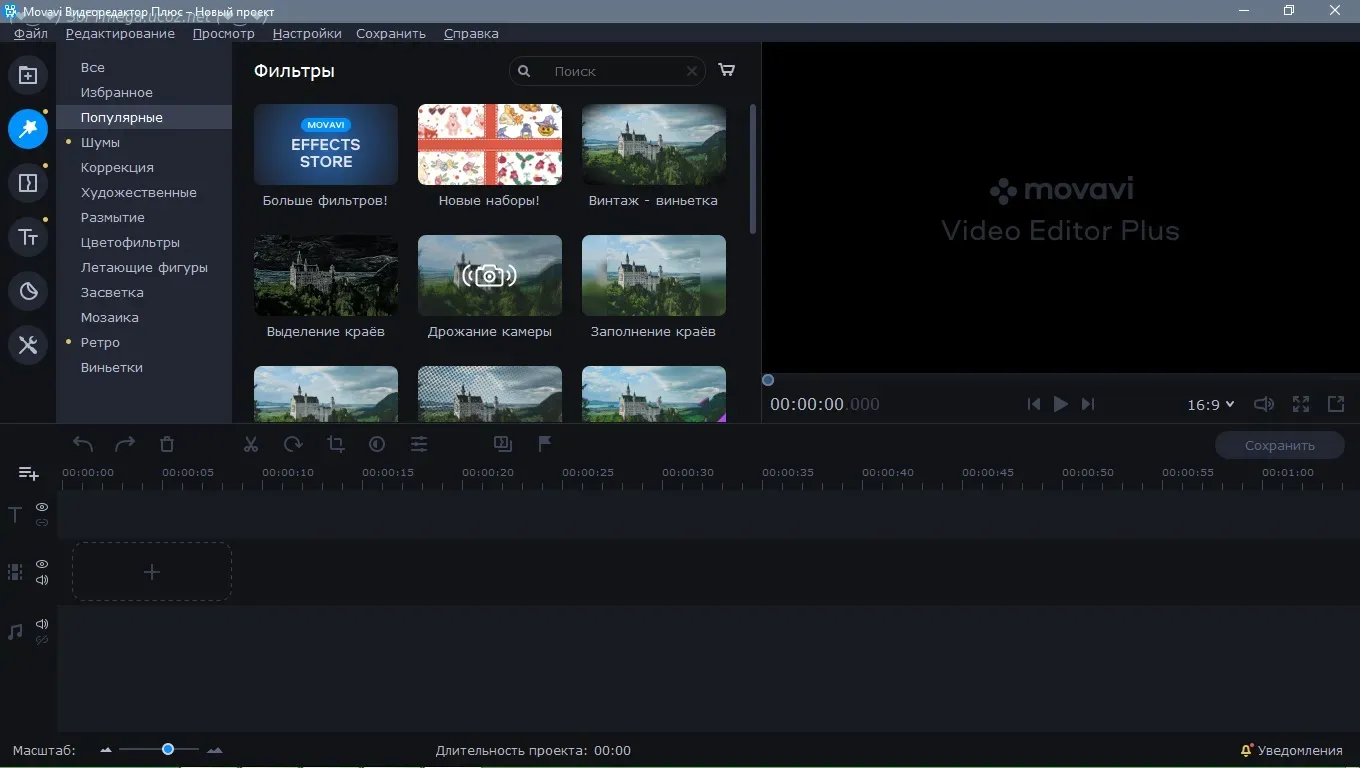Open the Effects Store shopping cart
This screenshot has width=1360, height=768.
pos(727,70)
